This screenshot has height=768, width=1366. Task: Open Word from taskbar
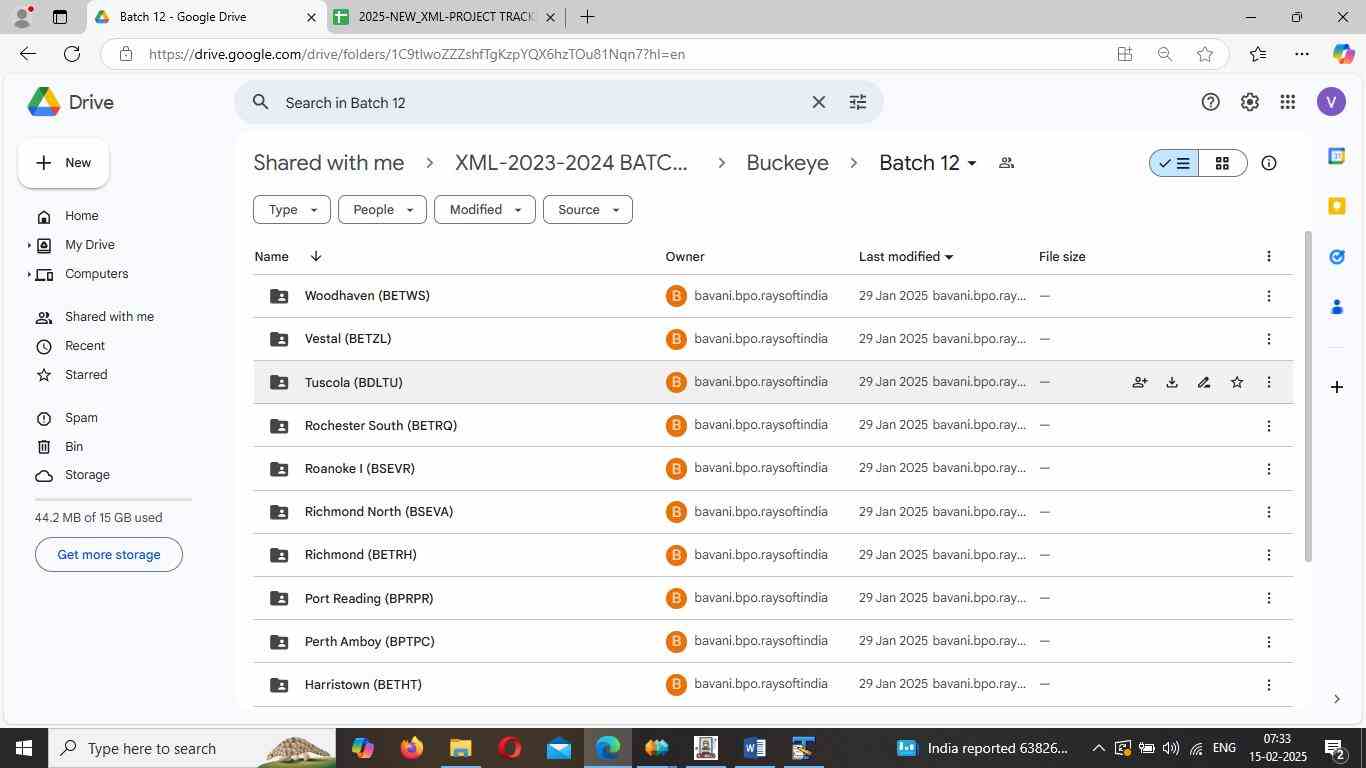point(754,748)
